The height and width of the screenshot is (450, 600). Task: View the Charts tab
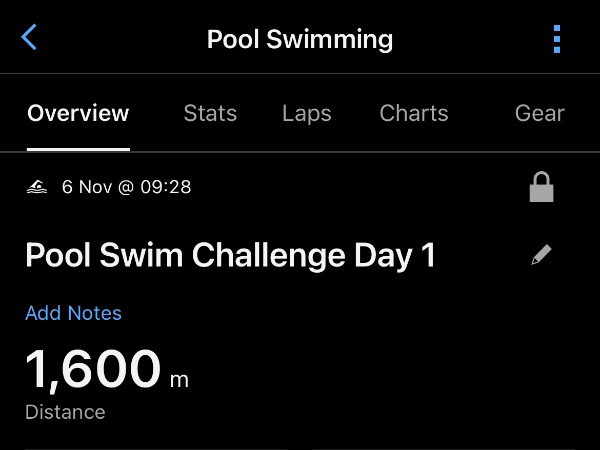click(x=414, y=113)
